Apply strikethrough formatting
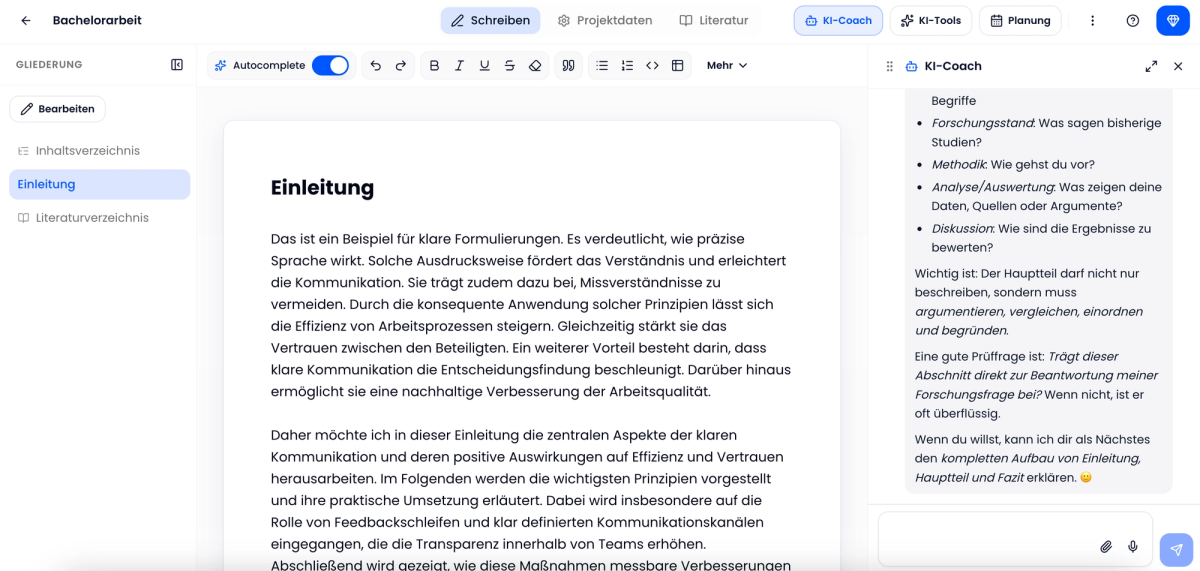This screenshot has width=1200, height=571. [x=510, y=65]
